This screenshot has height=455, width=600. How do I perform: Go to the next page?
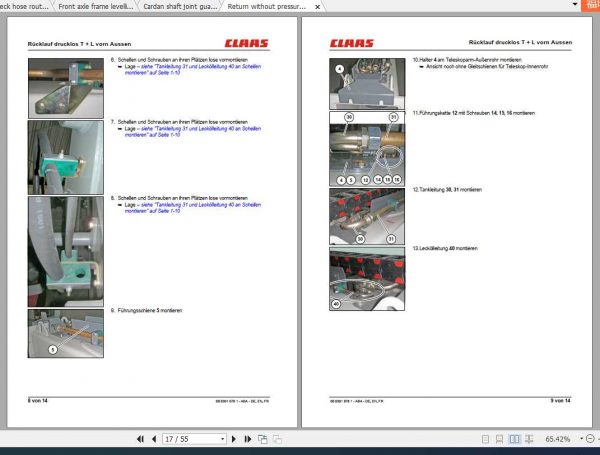tap(234, 439)
